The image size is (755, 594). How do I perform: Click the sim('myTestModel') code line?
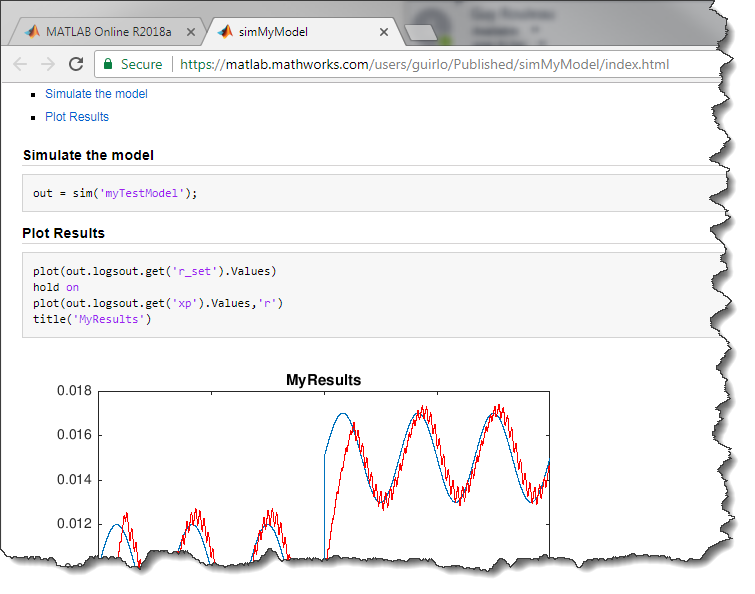[115, 193]
